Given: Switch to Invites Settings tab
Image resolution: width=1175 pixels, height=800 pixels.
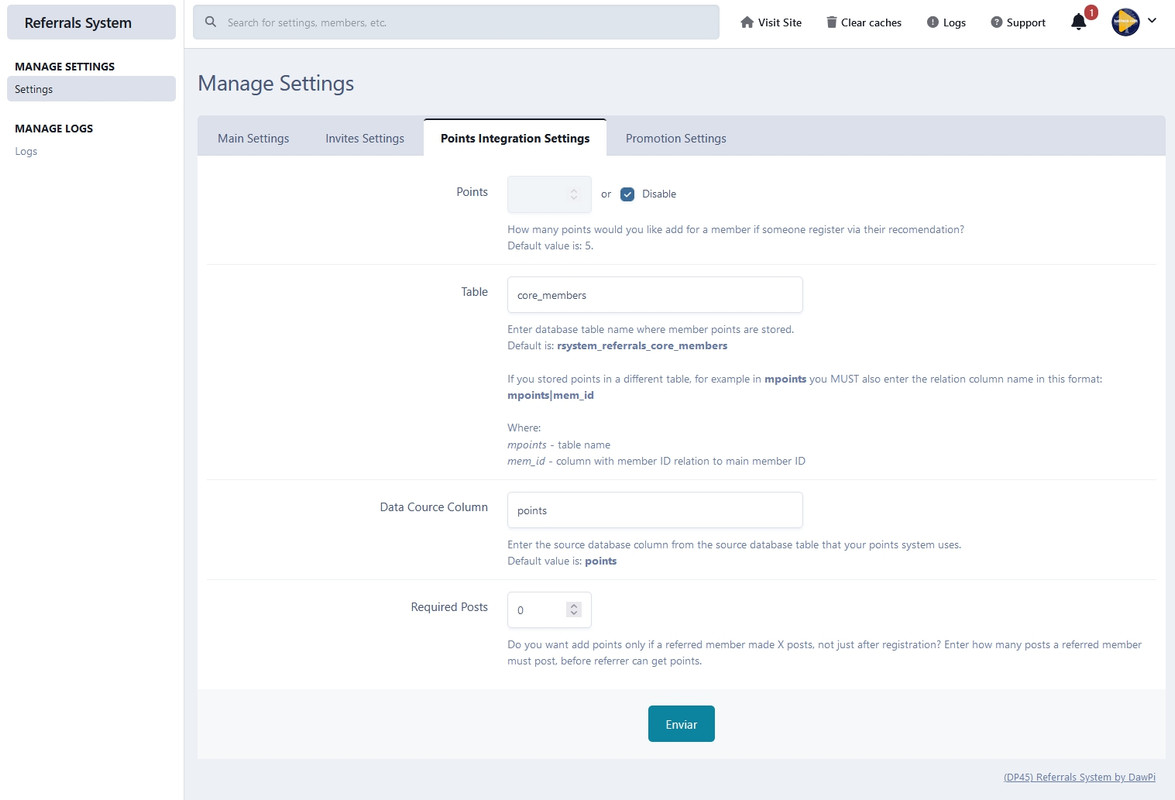Looking at the screenshot, I should [365, 138].
